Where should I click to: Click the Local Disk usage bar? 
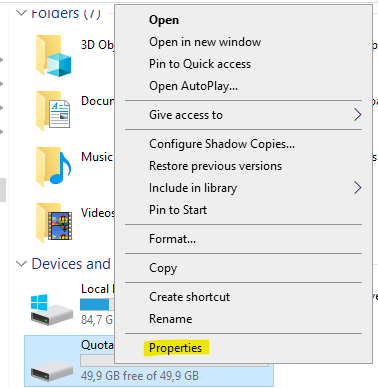pos(97,304)
